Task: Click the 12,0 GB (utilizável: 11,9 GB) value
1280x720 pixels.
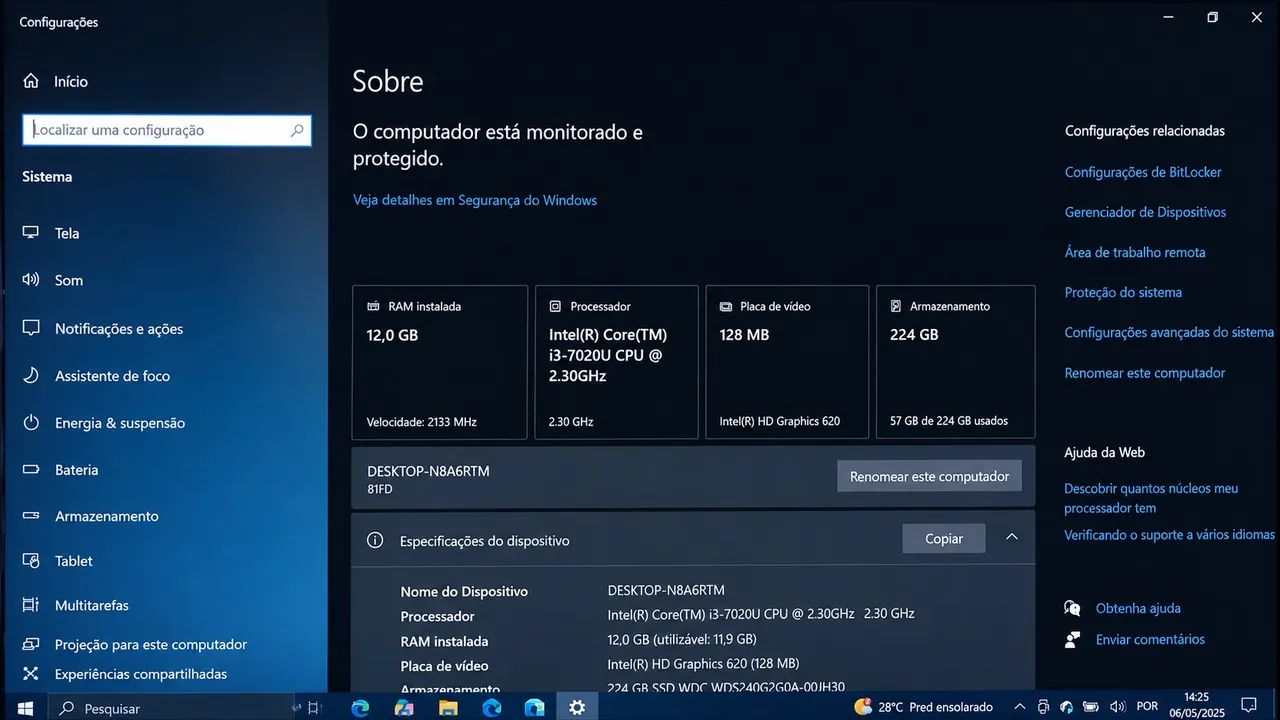Action: (x=682, y=639)
